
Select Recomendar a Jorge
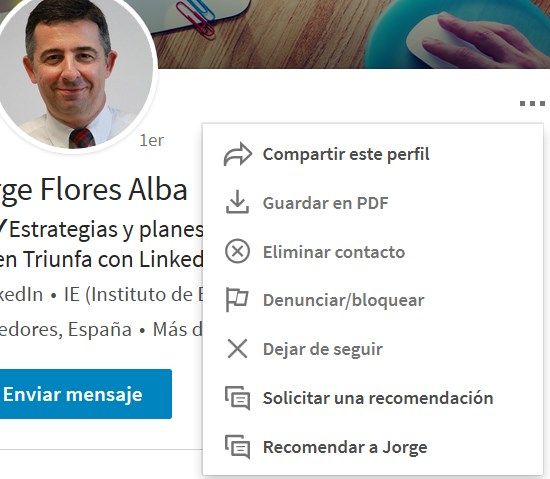coord(345,447)
